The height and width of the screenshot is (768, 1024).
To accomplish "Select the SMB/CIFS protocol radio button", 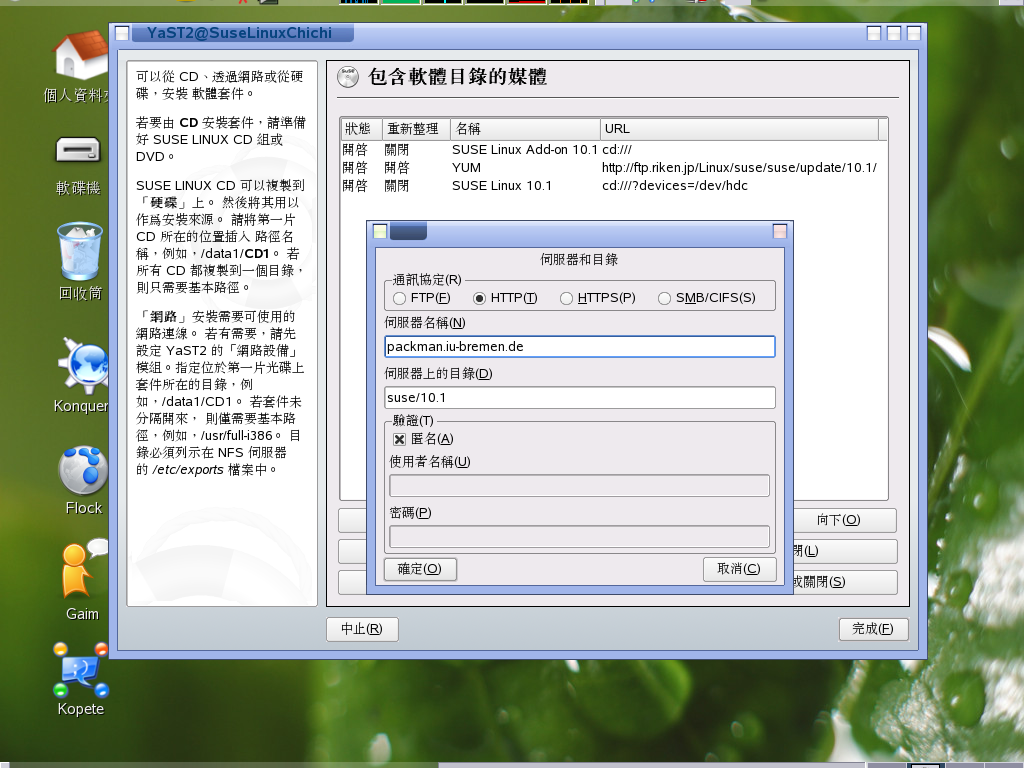I will click(x=664, y=298).
